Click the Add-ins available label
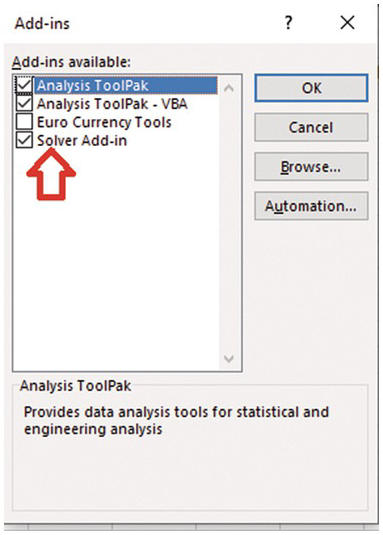Screen dimensions: 383x535 71,62
